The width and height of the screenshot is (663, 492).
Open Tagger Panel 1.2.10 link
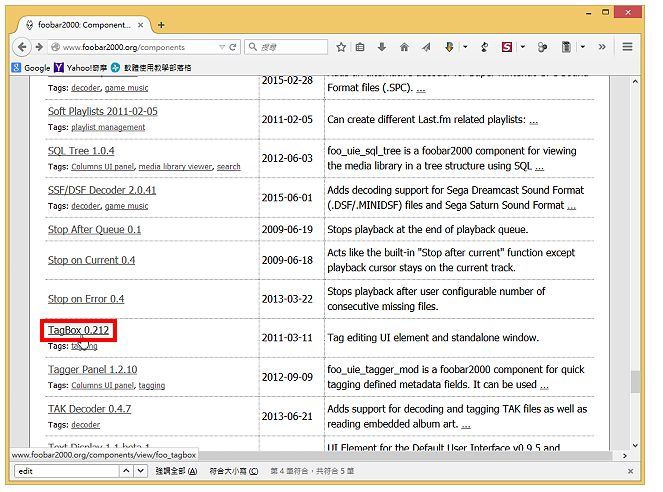93,369
